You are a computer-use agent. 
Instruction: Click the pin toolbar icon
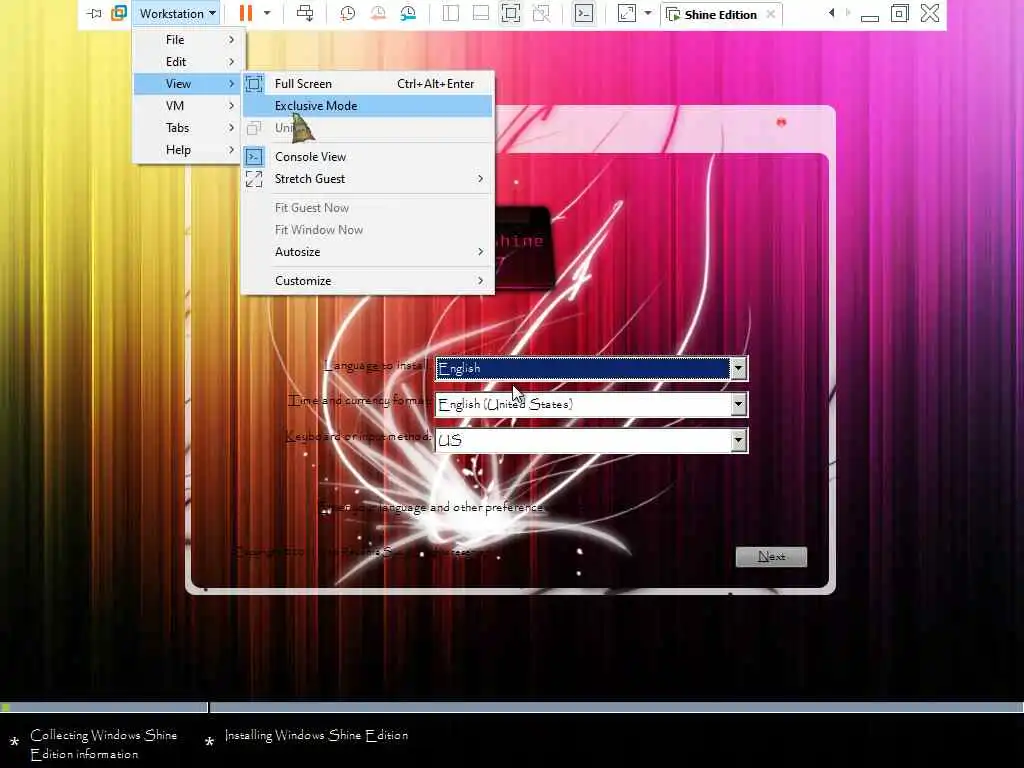[94, 13]
